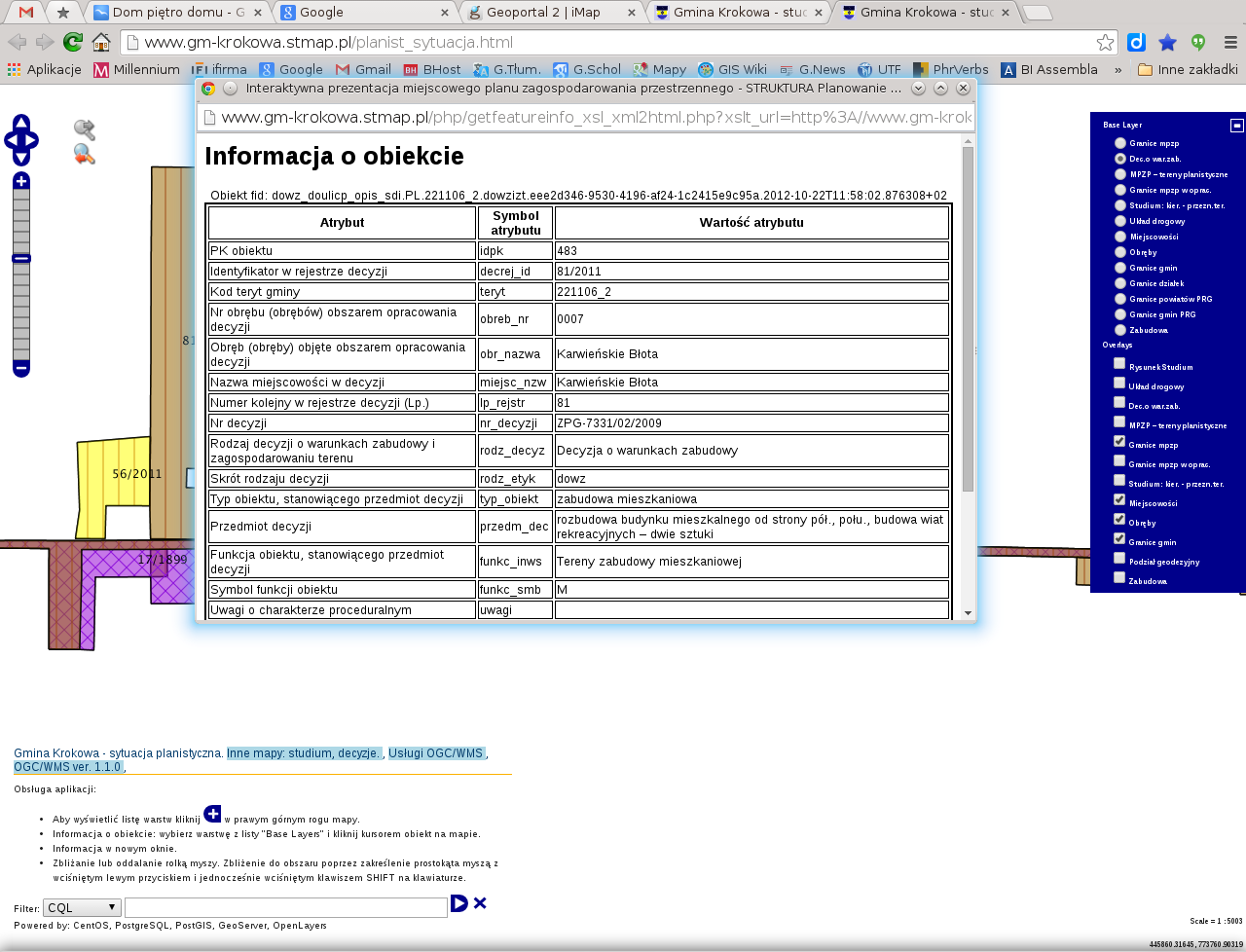Screen dimensions: 1246x952
Task: Select base layer Granice mpzp
Action: click(x=1120, y=143)
